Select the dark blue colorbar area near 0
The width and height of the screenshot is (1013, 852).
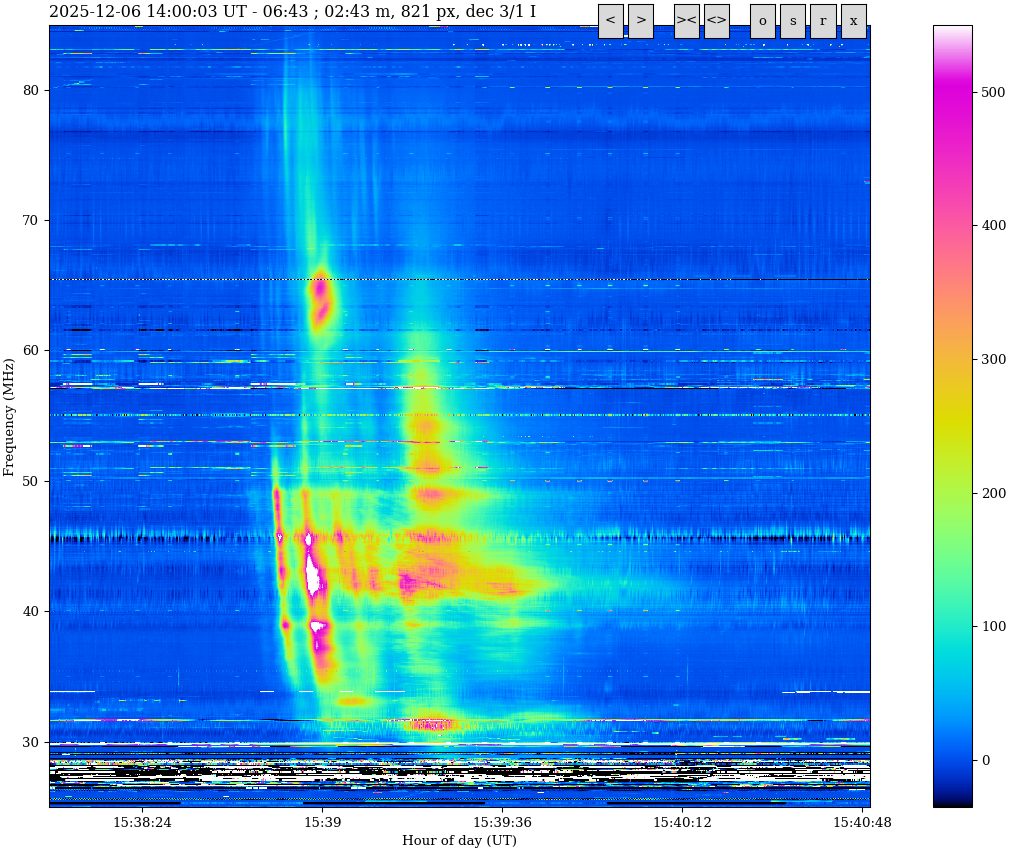click(951, 760)
